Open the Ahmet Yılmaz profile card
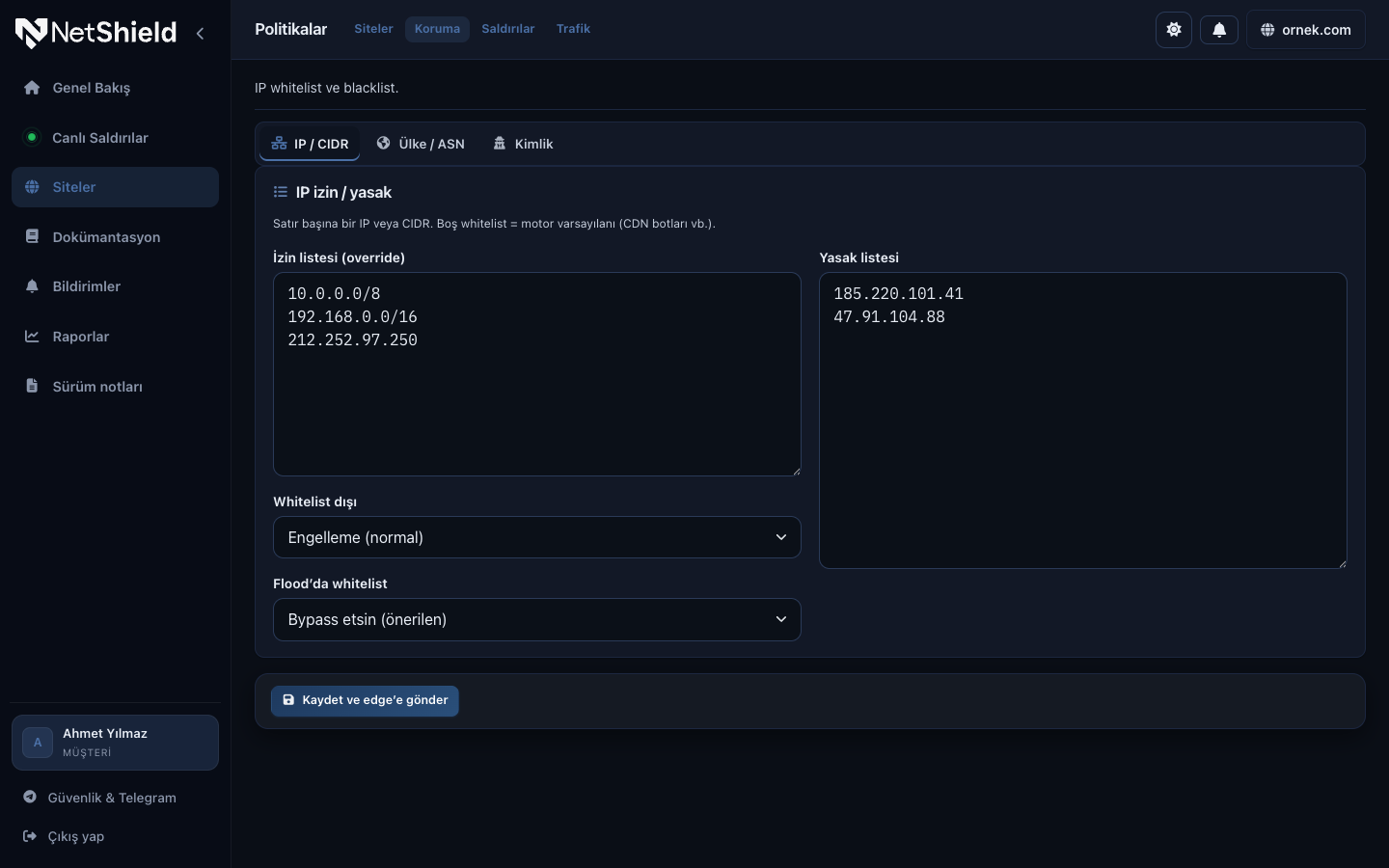This screenshot has width=1389, height=868. coord(115,743)
